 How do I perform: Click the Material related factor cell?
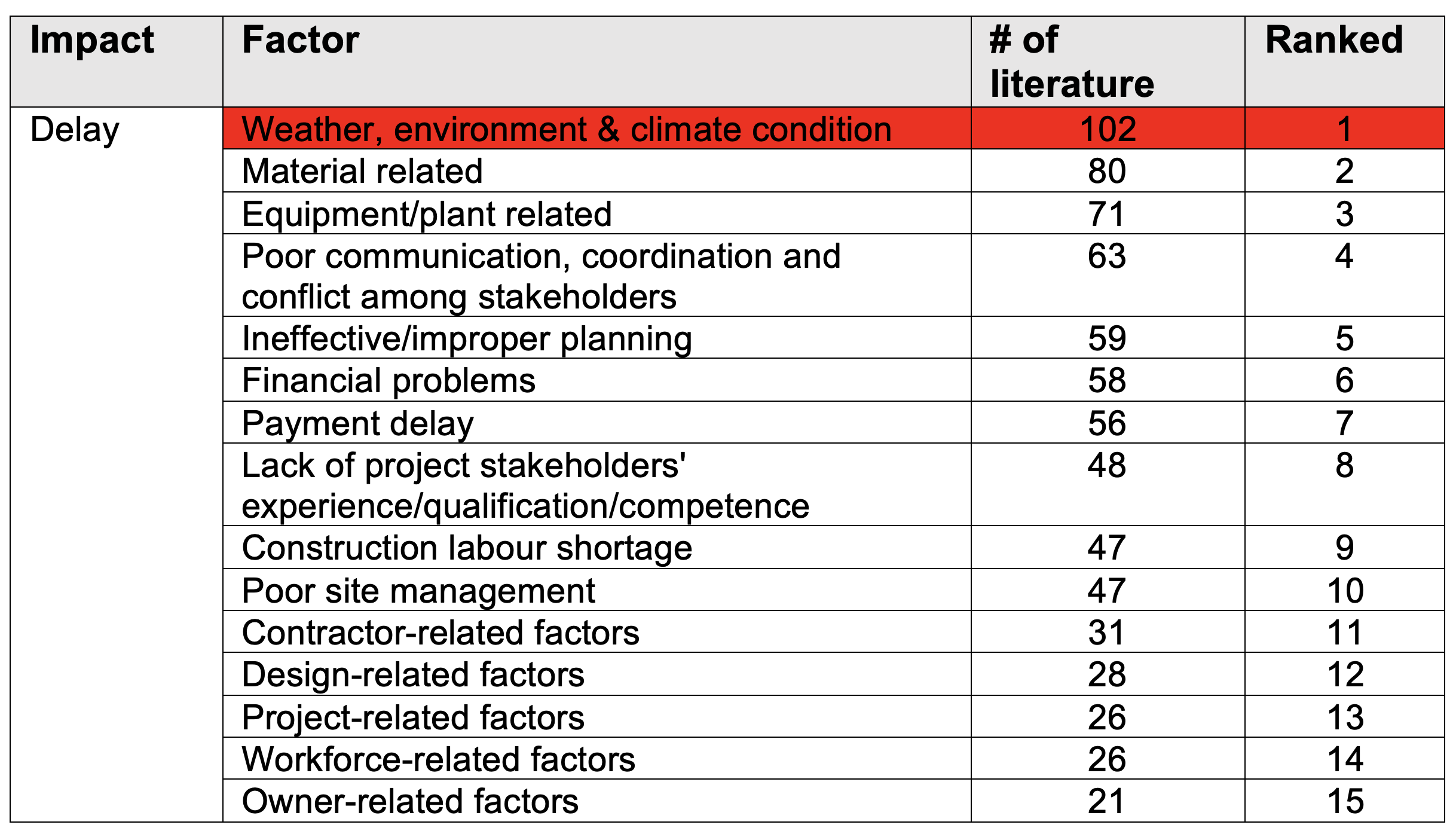(362, 172)
